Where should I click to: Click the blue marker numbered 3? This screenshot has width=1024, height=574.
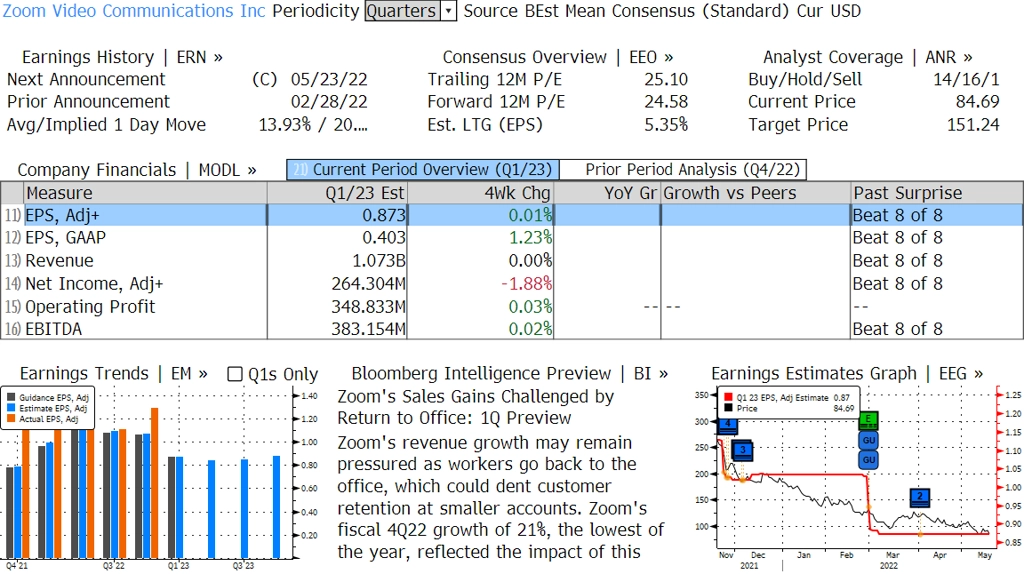743,451
